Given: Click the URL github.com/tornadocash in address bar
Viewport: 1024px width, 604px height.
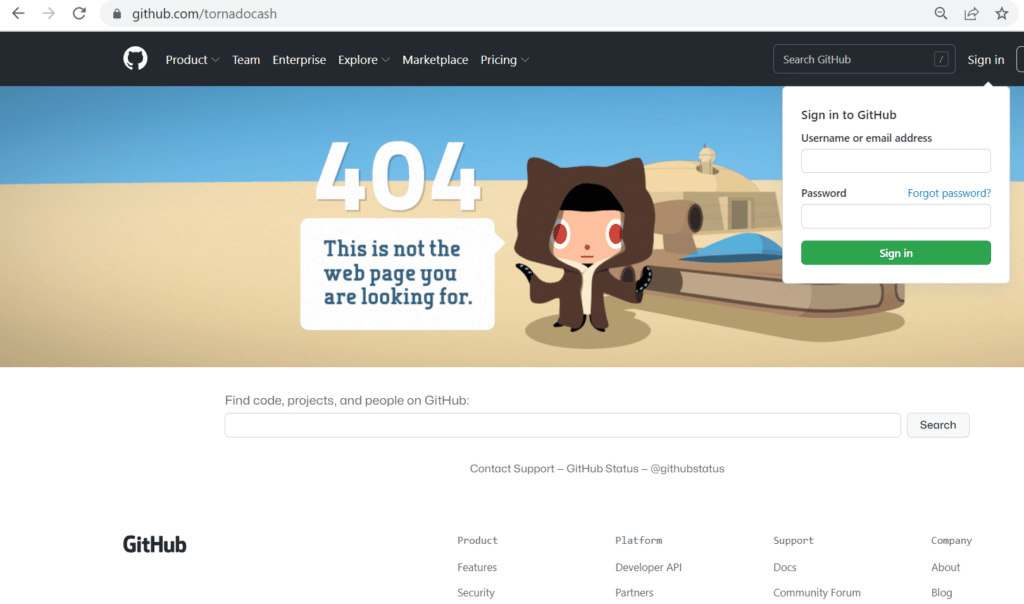Looking at the screenshot, I should coord(204,14).
